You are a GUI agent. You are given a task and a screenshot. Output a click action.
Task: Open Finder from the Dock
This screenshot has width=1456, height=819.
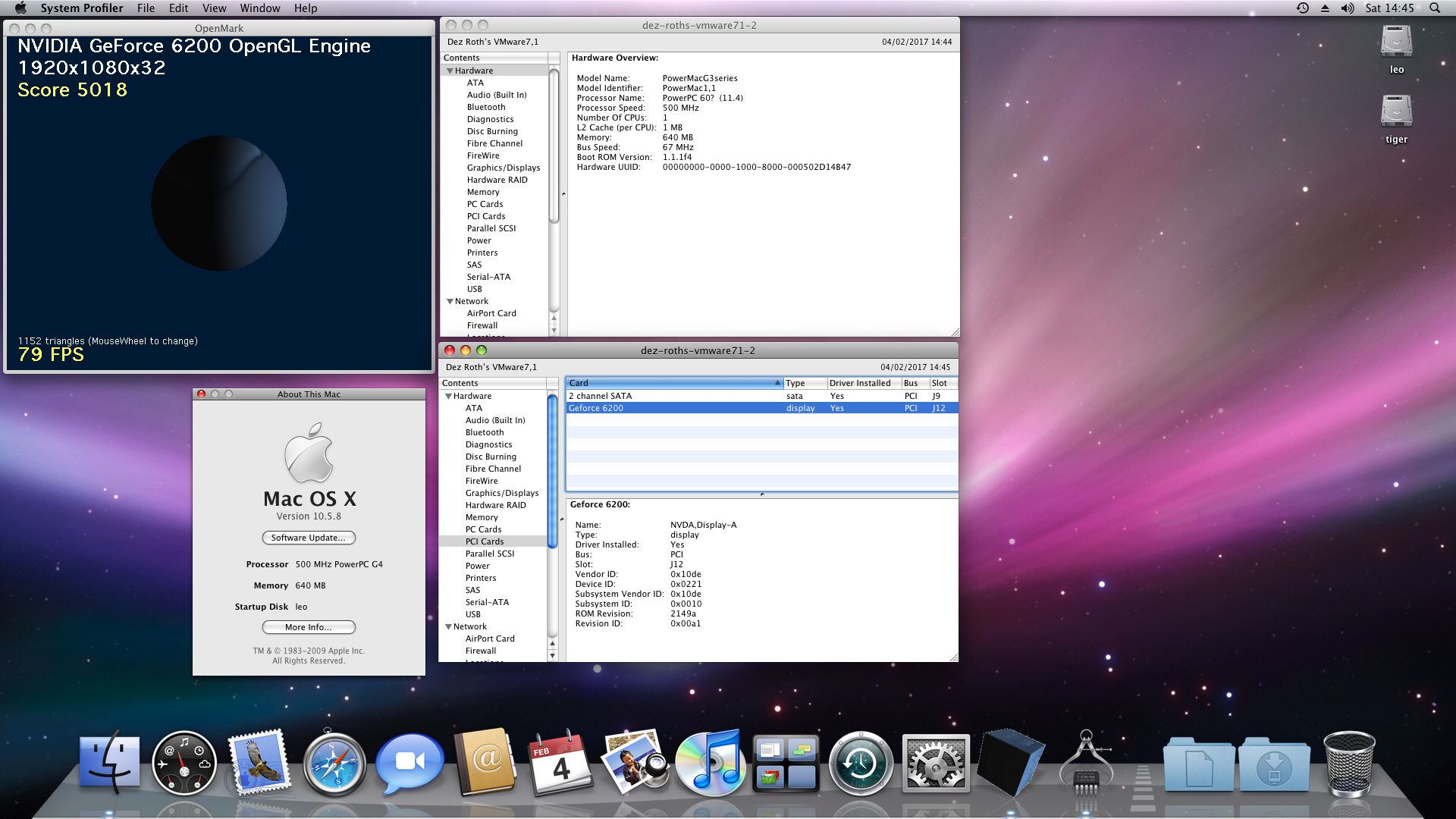pyautogui.click(x=111, y=763)
